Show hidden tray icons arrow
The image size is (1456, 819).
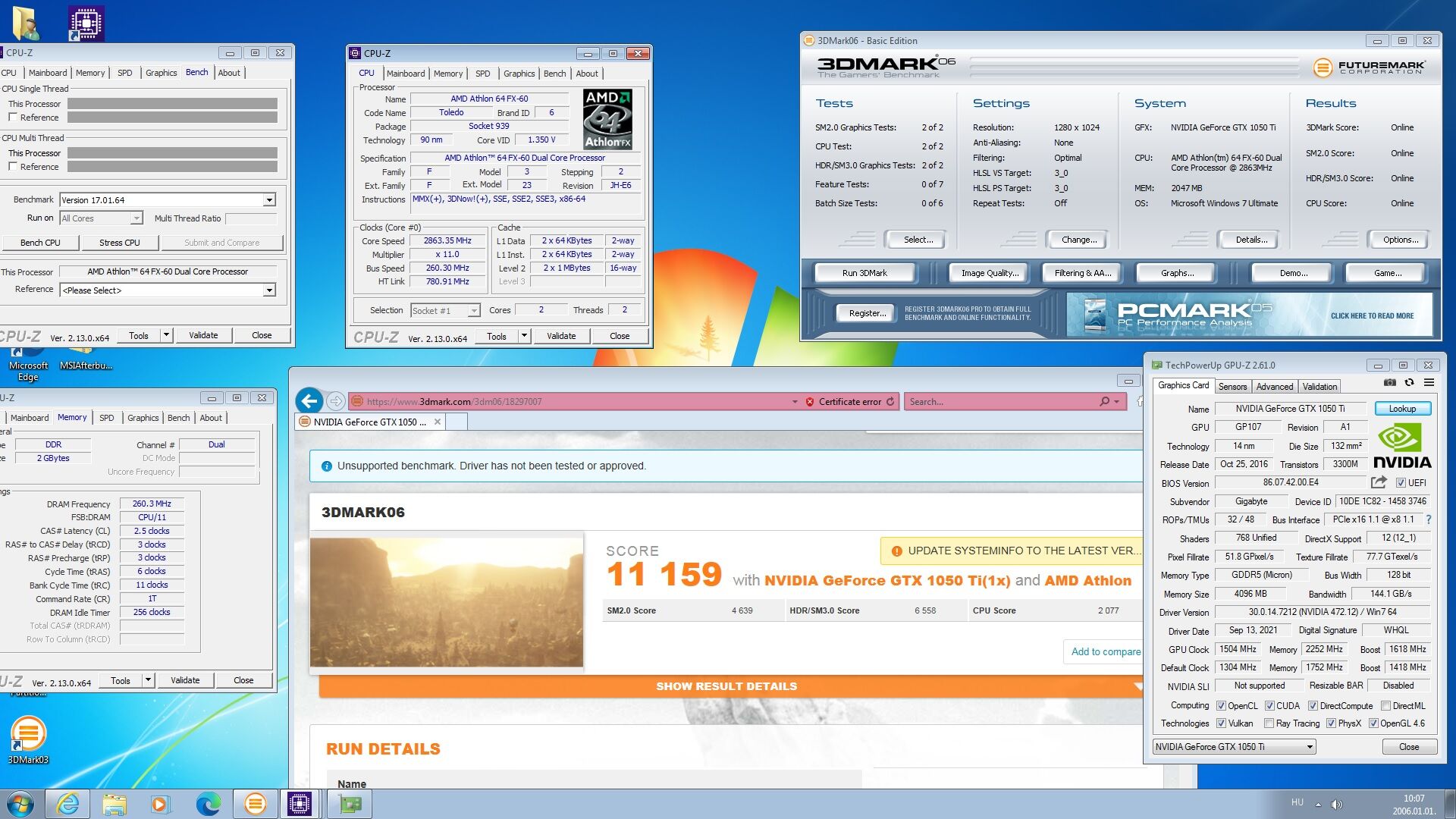(x=1318, y=804)
